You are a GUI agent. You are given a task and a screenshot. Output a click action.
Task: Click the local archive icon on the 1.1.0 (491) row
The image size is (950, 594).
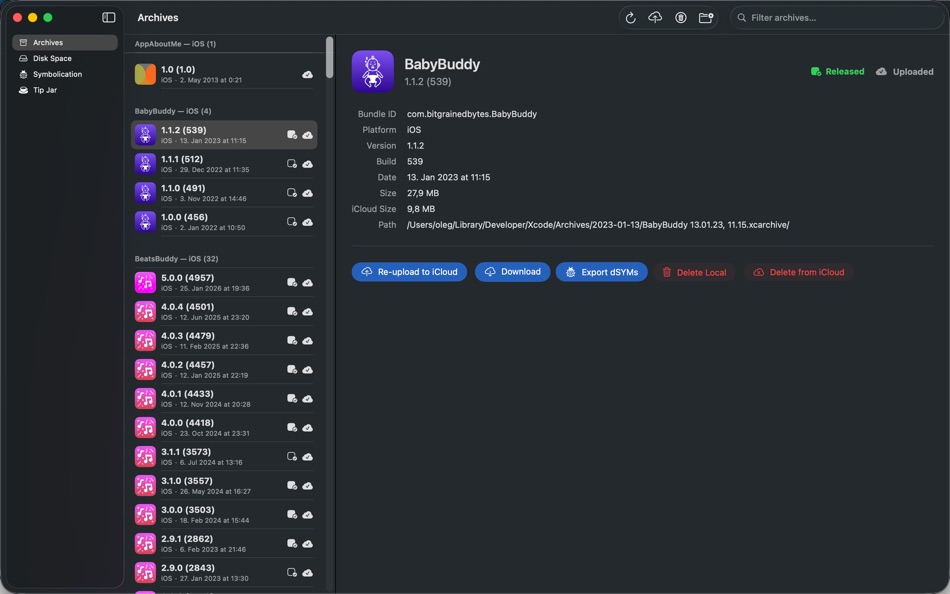coord(292,193)
